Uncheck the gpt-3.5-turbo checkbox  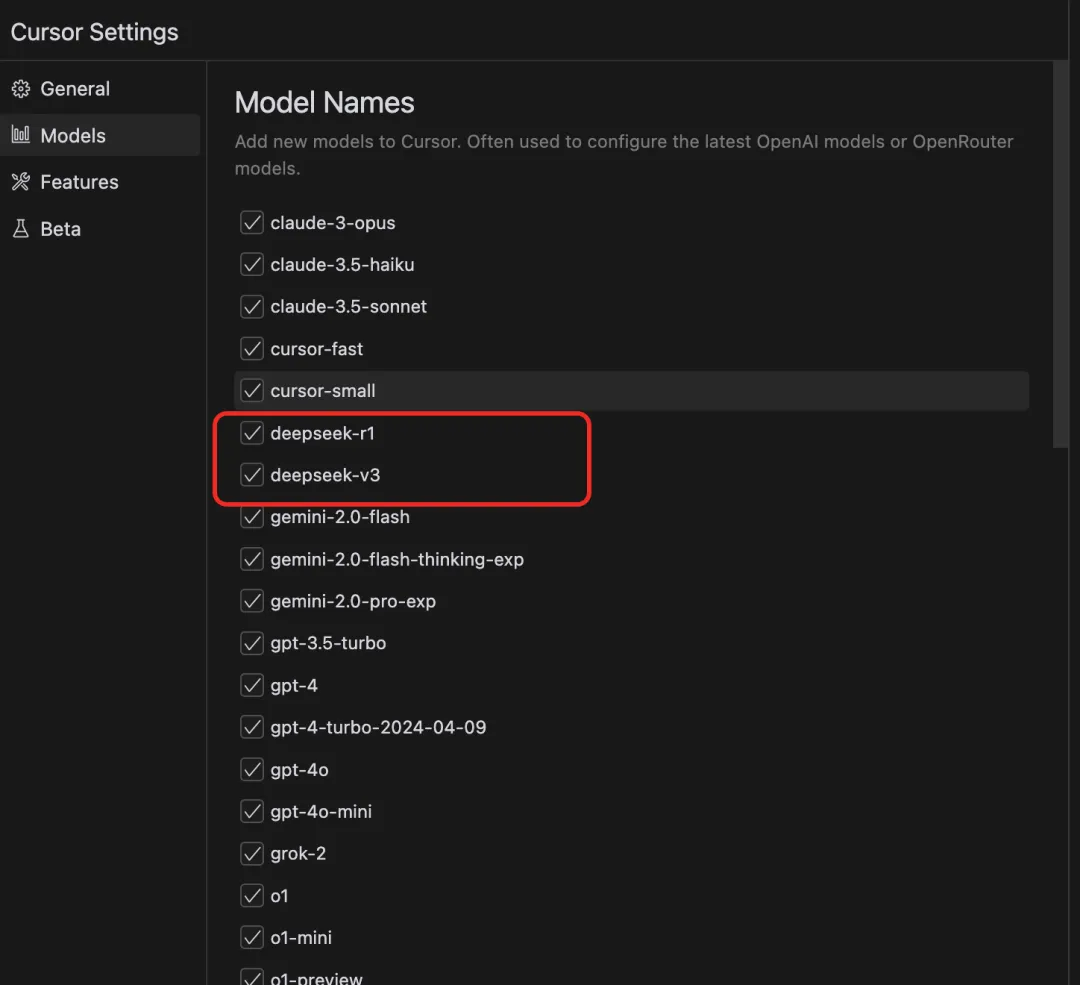coord(252,643)
